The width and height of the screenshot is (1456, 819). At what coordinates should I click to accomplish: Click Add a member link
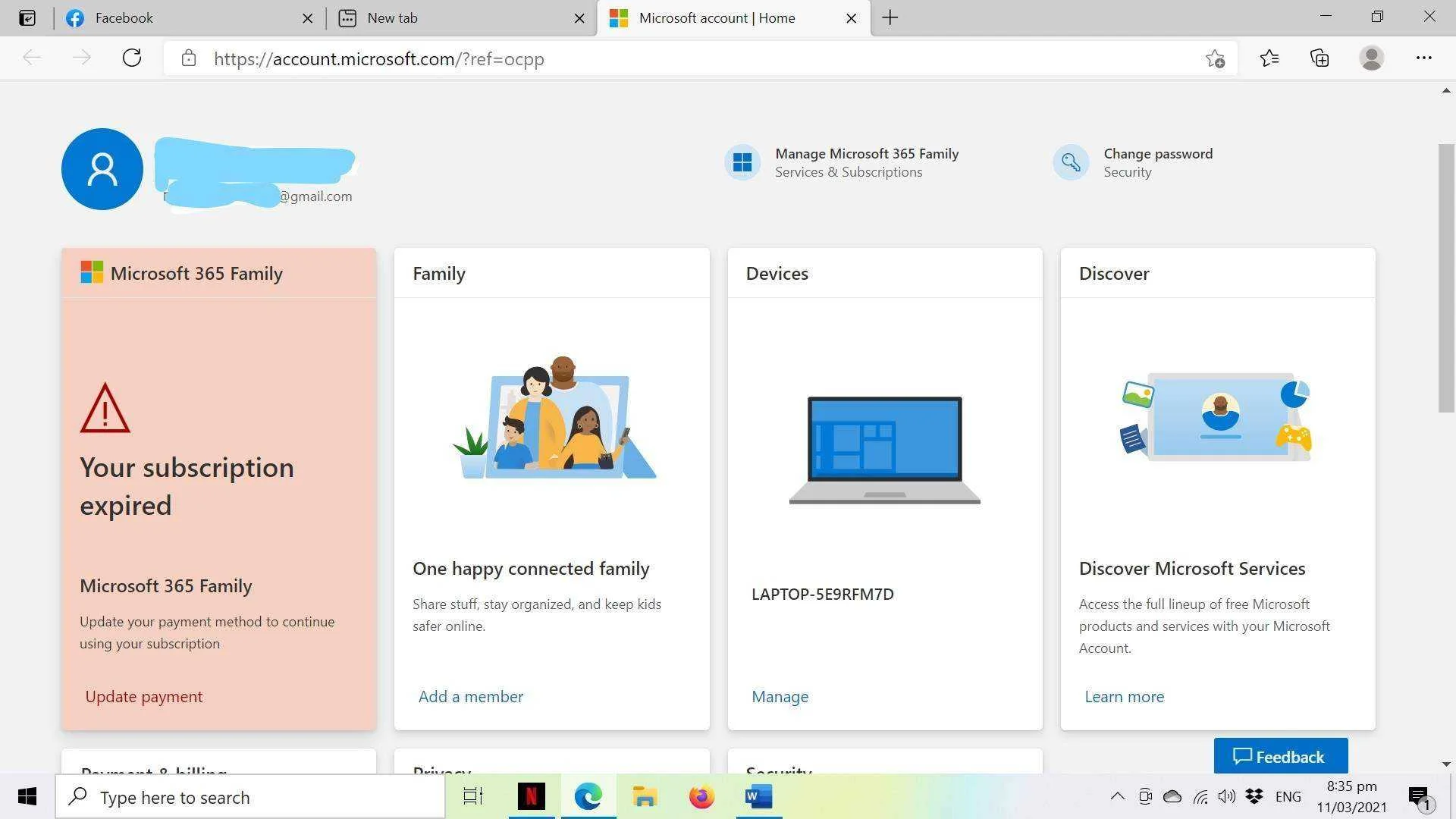click(x=471, y=696)
